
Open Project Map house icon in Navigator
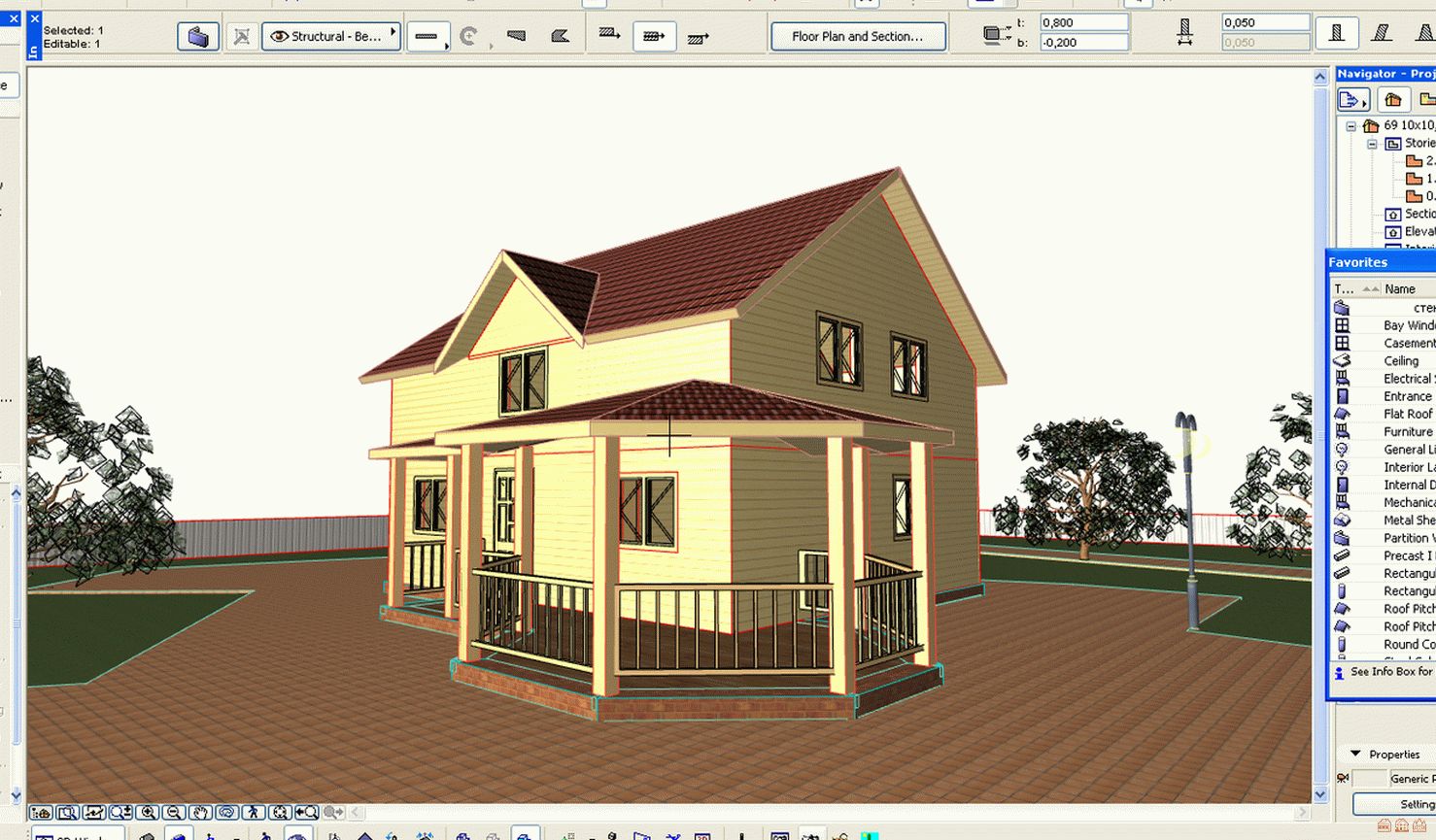1392,100
